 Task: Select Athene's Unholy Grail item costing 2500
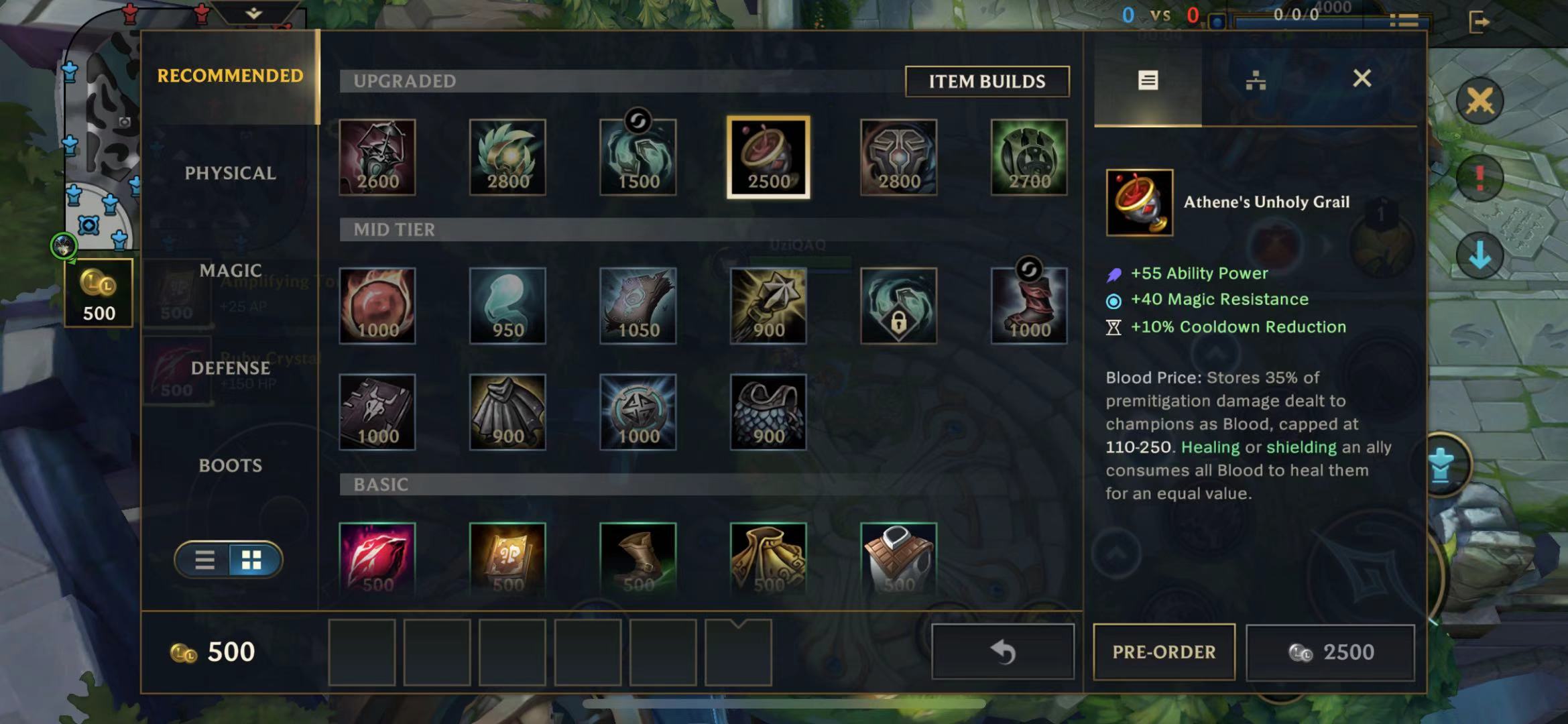(x=768, y=158)
